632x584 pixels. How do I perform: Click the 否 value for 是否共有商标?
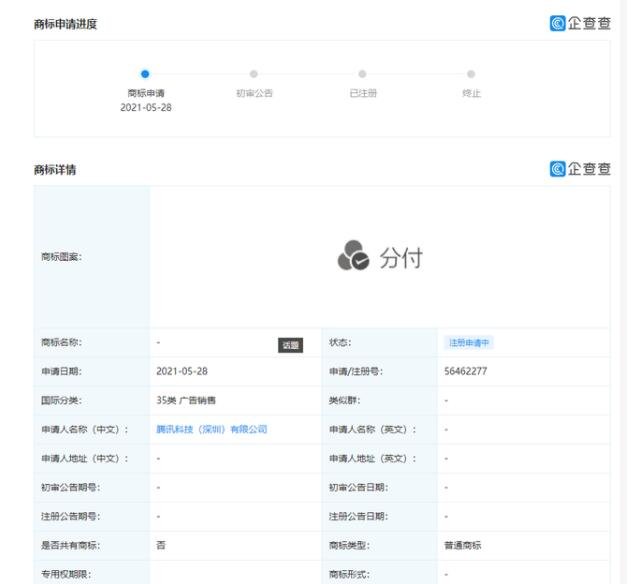pyautogui.click(x=161, y=545)
